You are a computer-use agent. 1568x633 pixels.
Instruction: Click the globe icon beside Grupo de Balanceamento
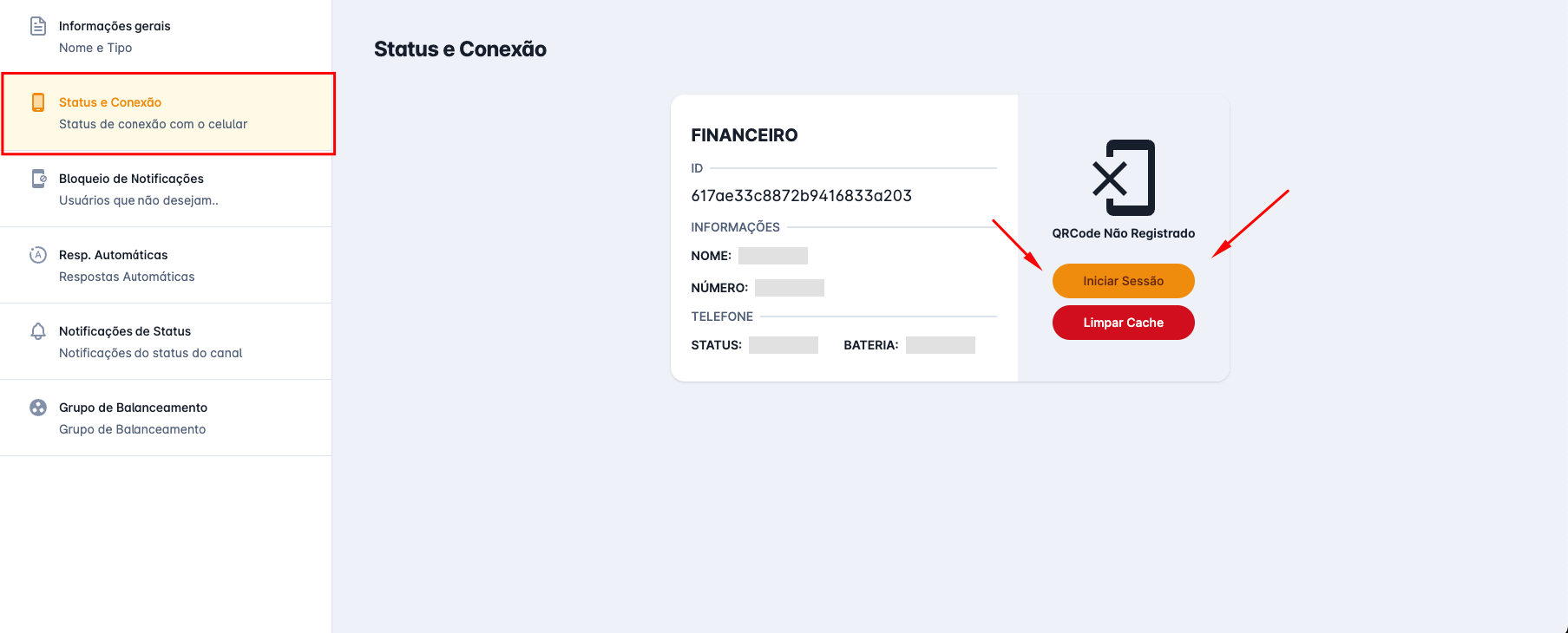coord(37,407)
